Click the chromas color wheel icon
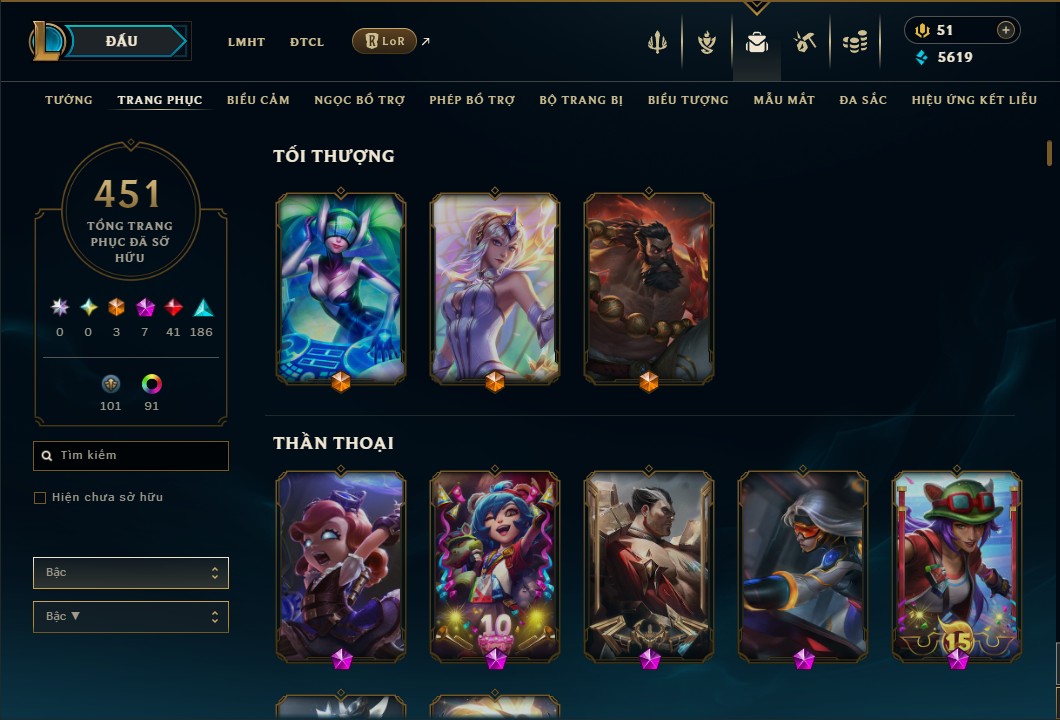This screenshot has width=1060, height=720. [151, 384]
